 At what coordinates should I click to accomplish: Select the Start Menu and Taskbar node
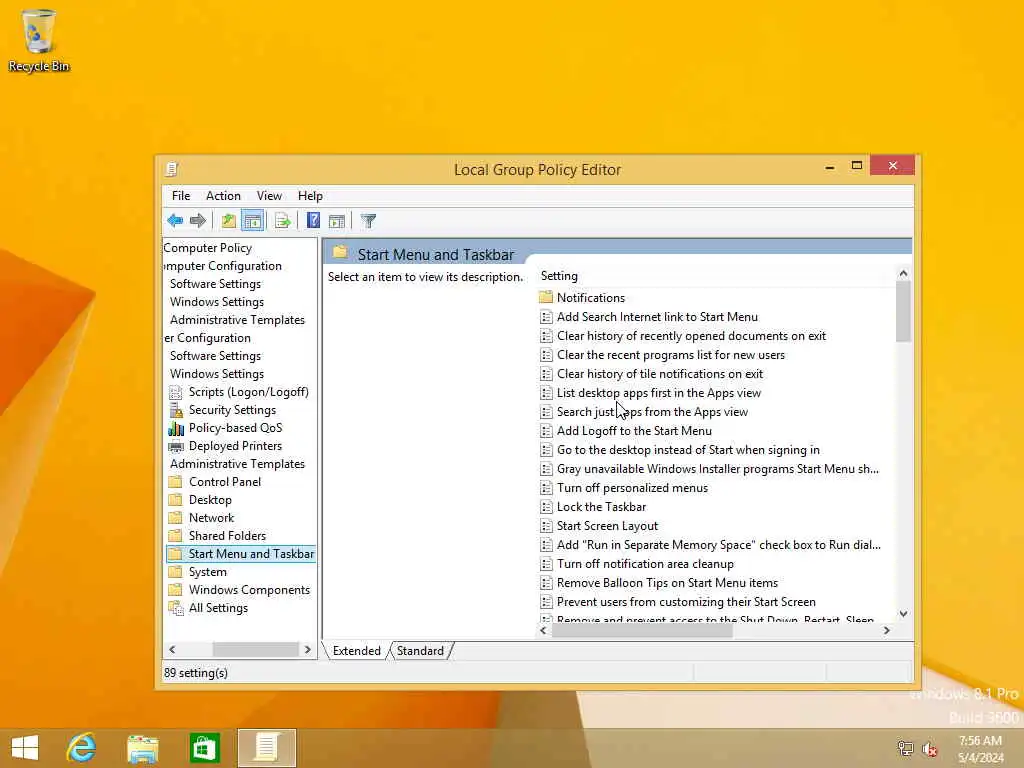point(251,554)
